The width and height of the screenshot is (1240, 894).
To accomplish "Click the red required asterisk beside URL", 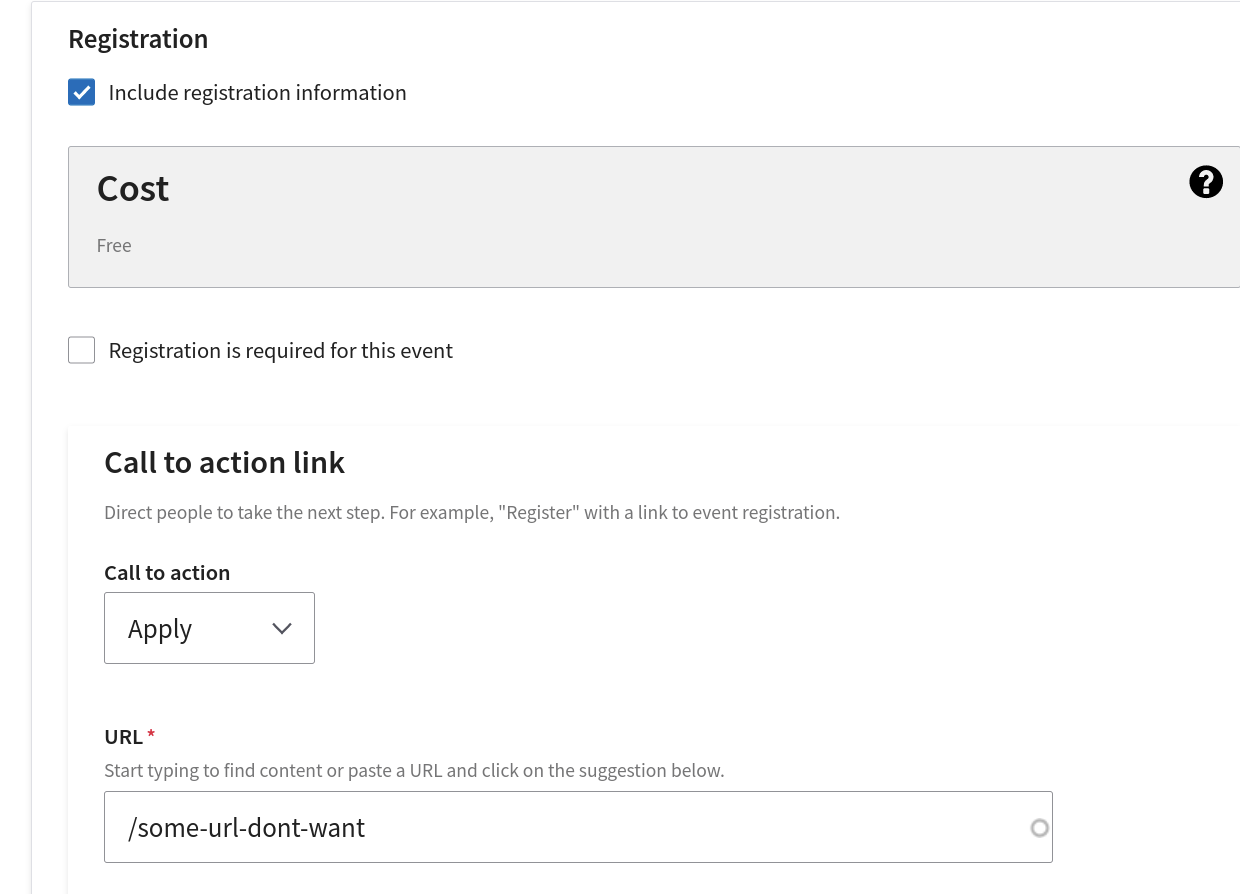I will [x=151, y=734].
